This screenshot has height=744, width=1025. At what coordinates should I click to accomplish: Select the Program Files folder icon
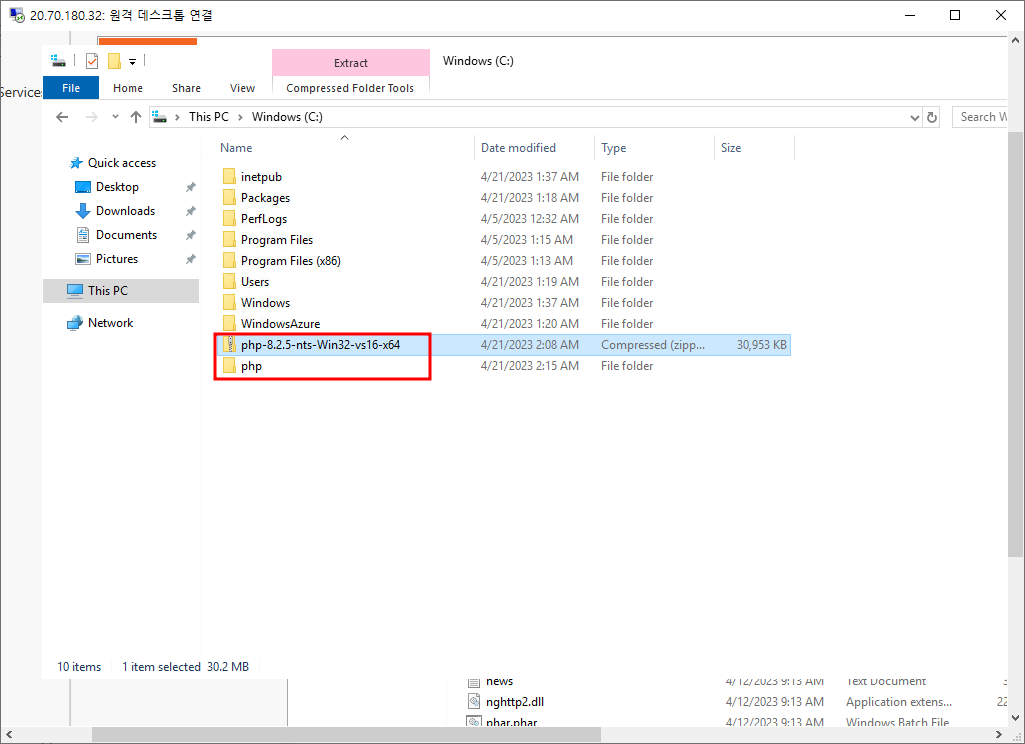pyautogui.click(x=229, y=239)
